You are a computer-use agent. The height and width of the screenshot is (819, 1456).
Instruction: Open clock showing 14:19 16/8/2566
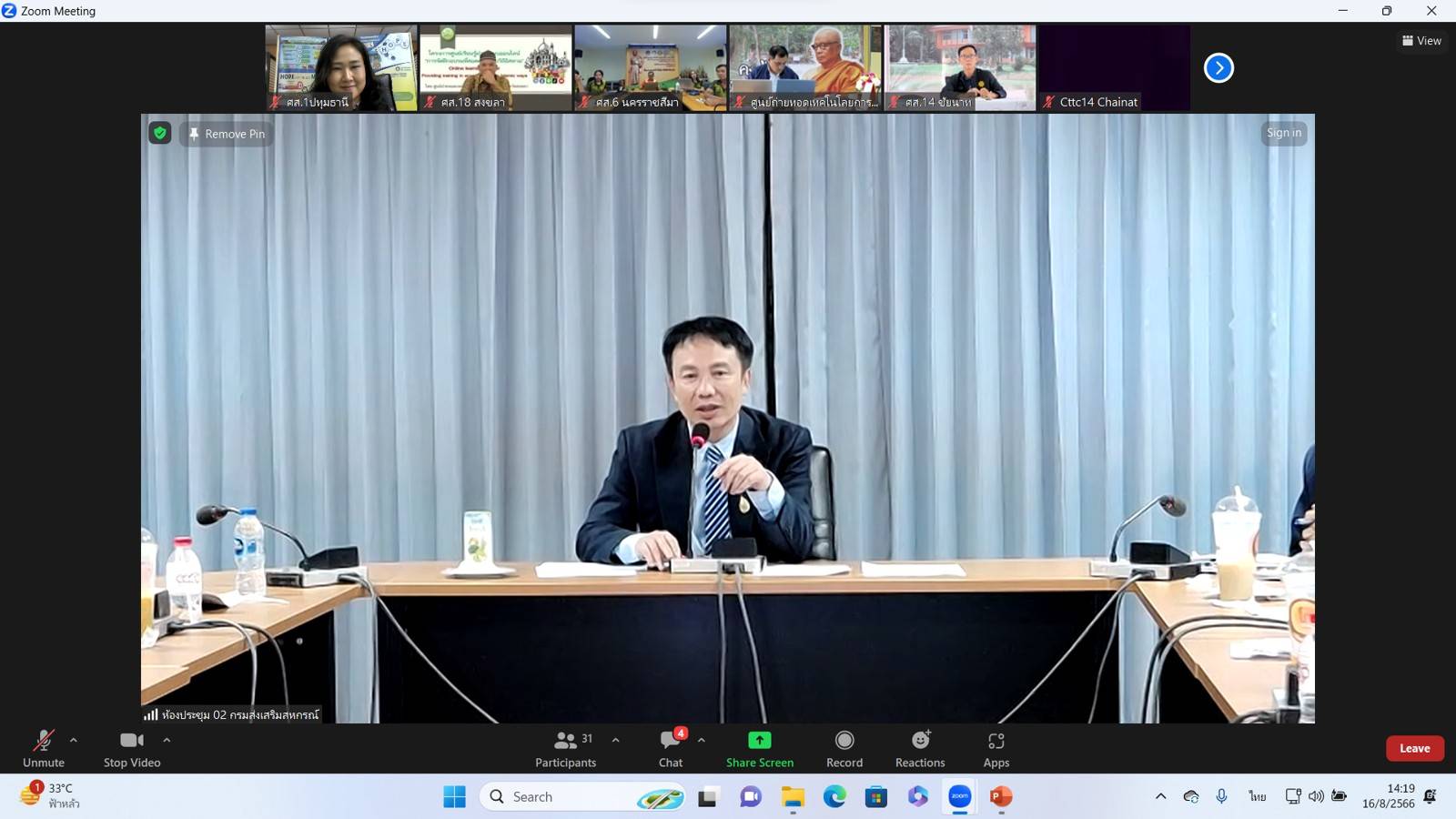click(x=1389, y=796)
